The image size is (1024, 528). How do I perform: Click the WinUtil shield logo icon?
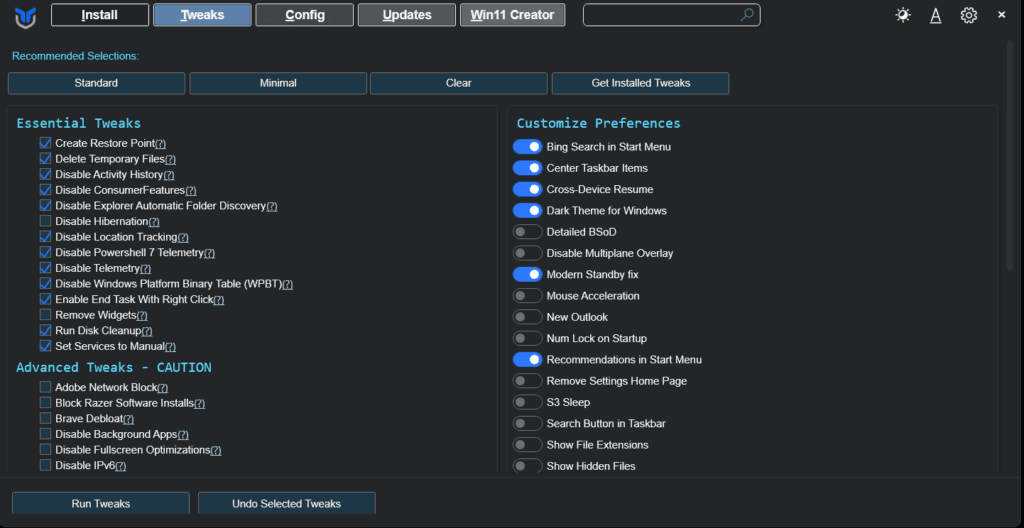click(25, 16)
